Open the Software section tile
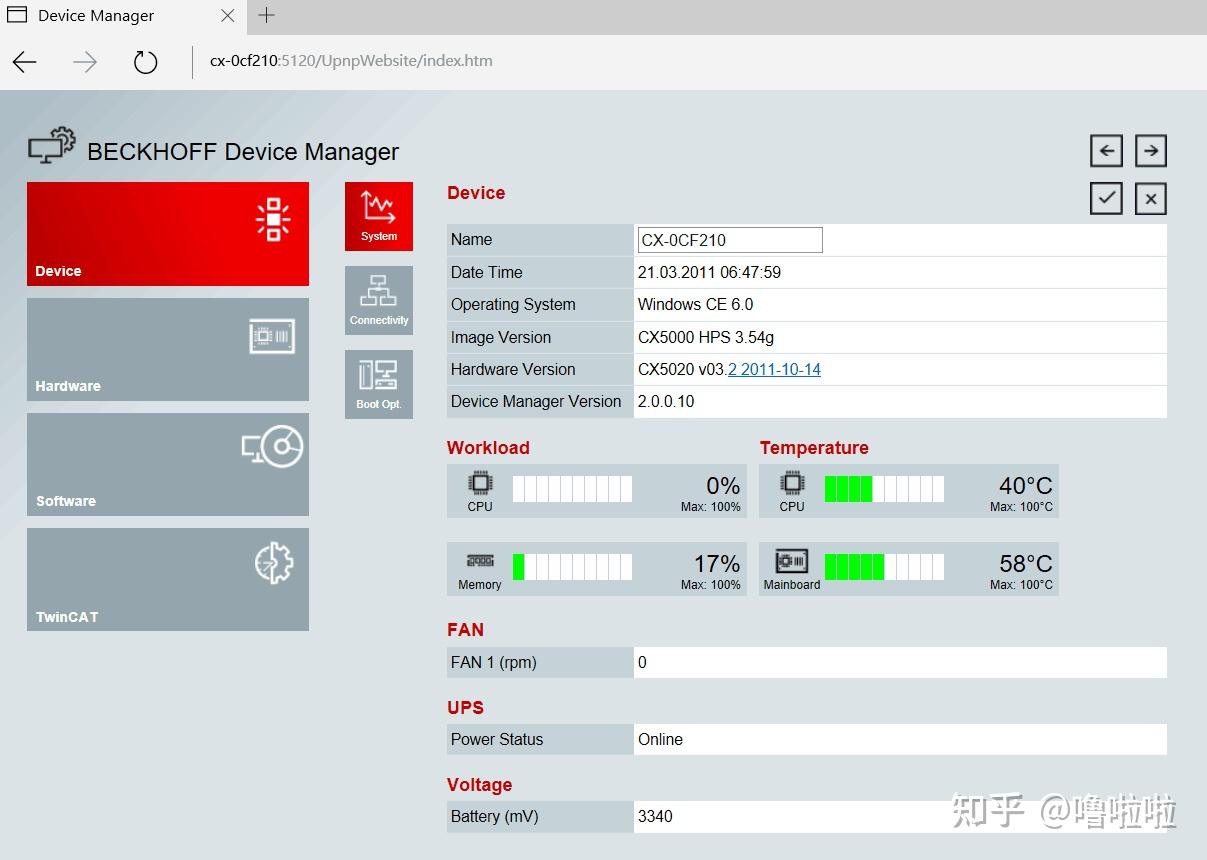Screen dimensions: 1207x860 point(167,464)
